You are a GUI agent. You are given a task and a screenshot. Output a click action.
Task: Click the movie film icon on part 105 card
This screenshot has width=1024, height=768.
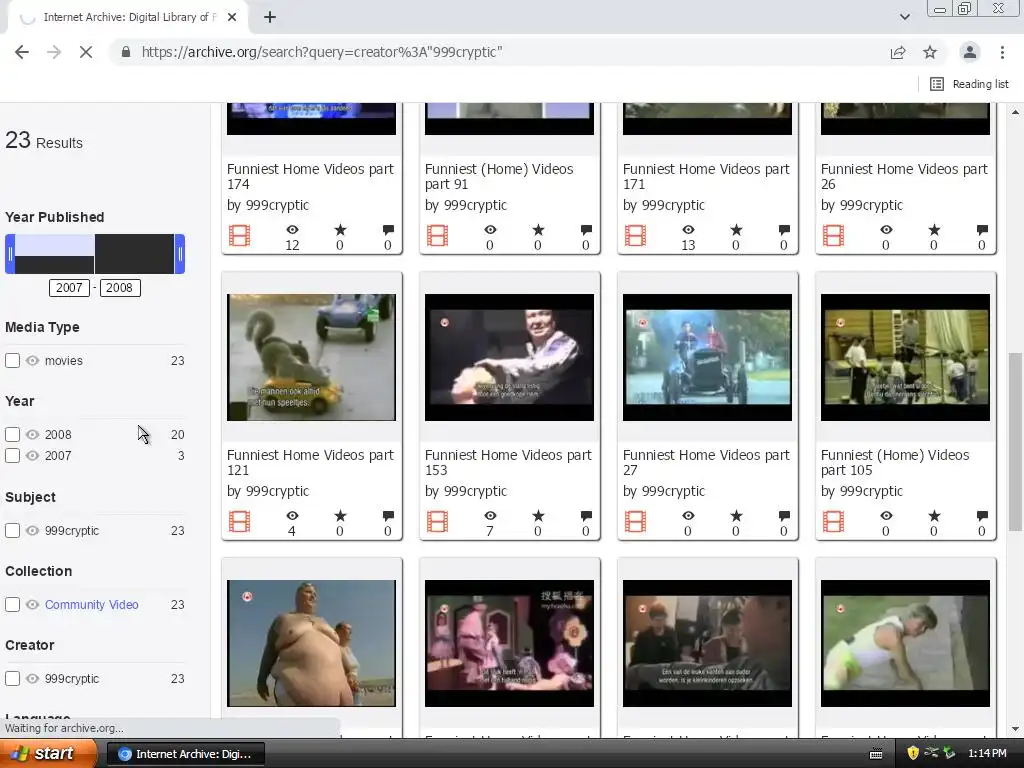[x=833, y=521]
